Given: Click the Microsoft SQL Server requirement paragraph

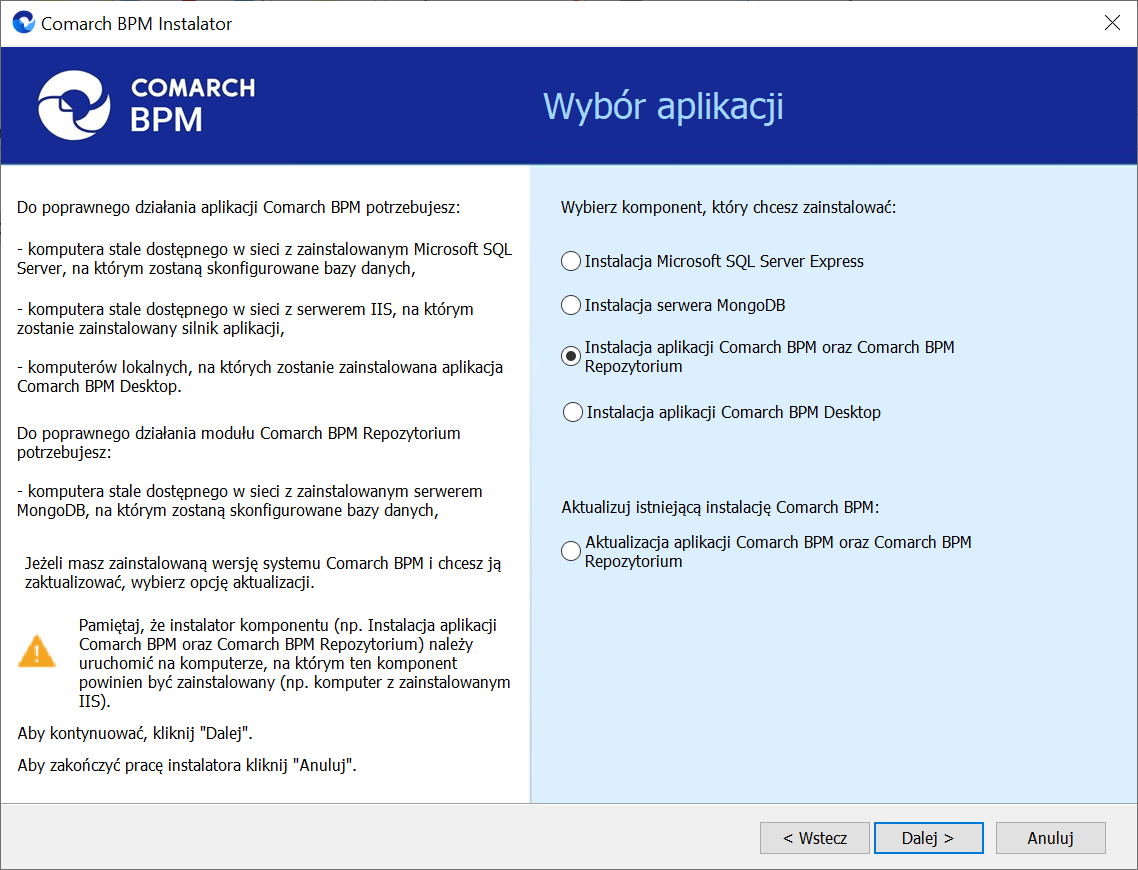Looking at the screenshot, I should (265, 259).
